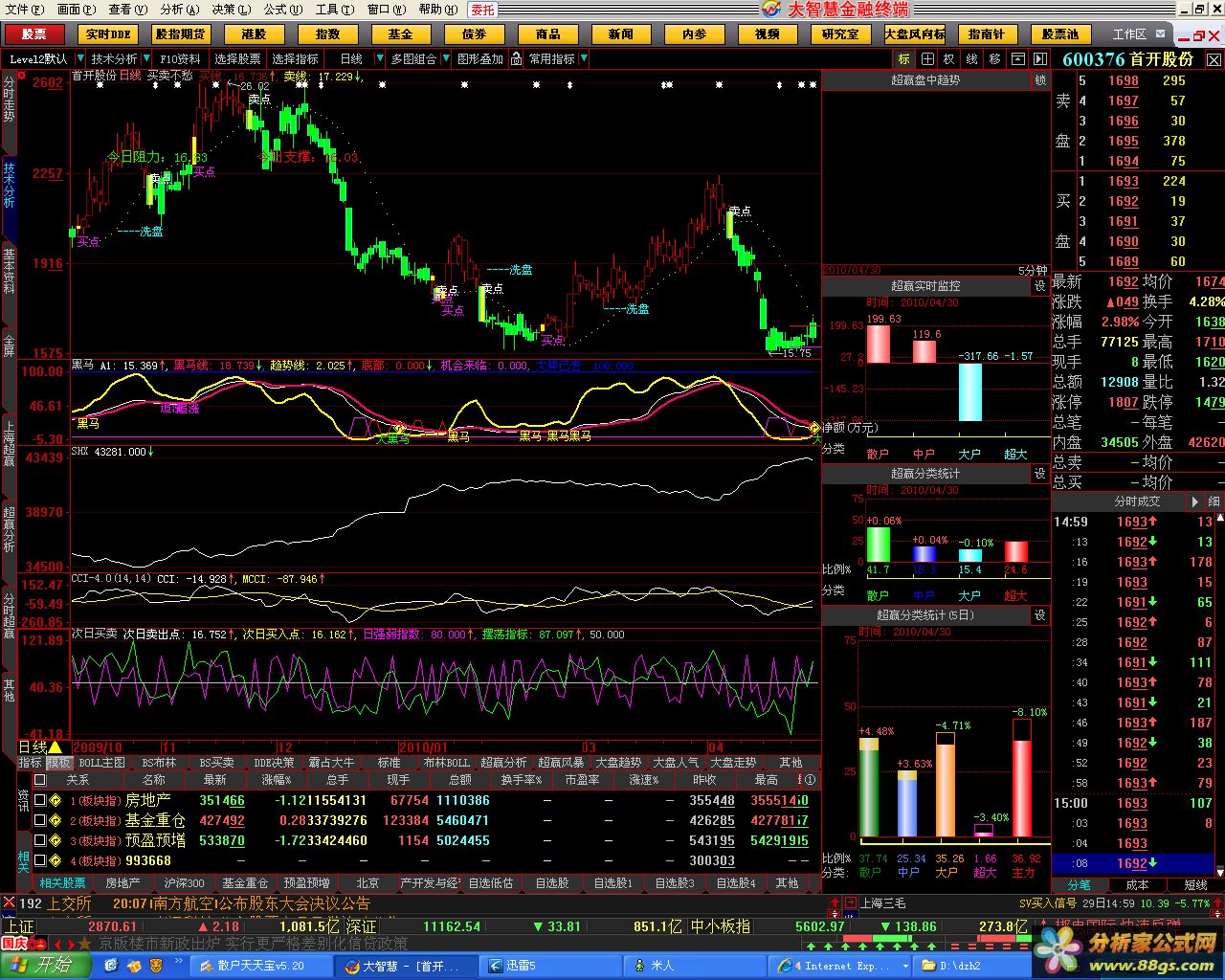Click the red 散户 bar in 超赢实时监控
This screenshot has height=980, width=1225.
click(x=878, y=345)
